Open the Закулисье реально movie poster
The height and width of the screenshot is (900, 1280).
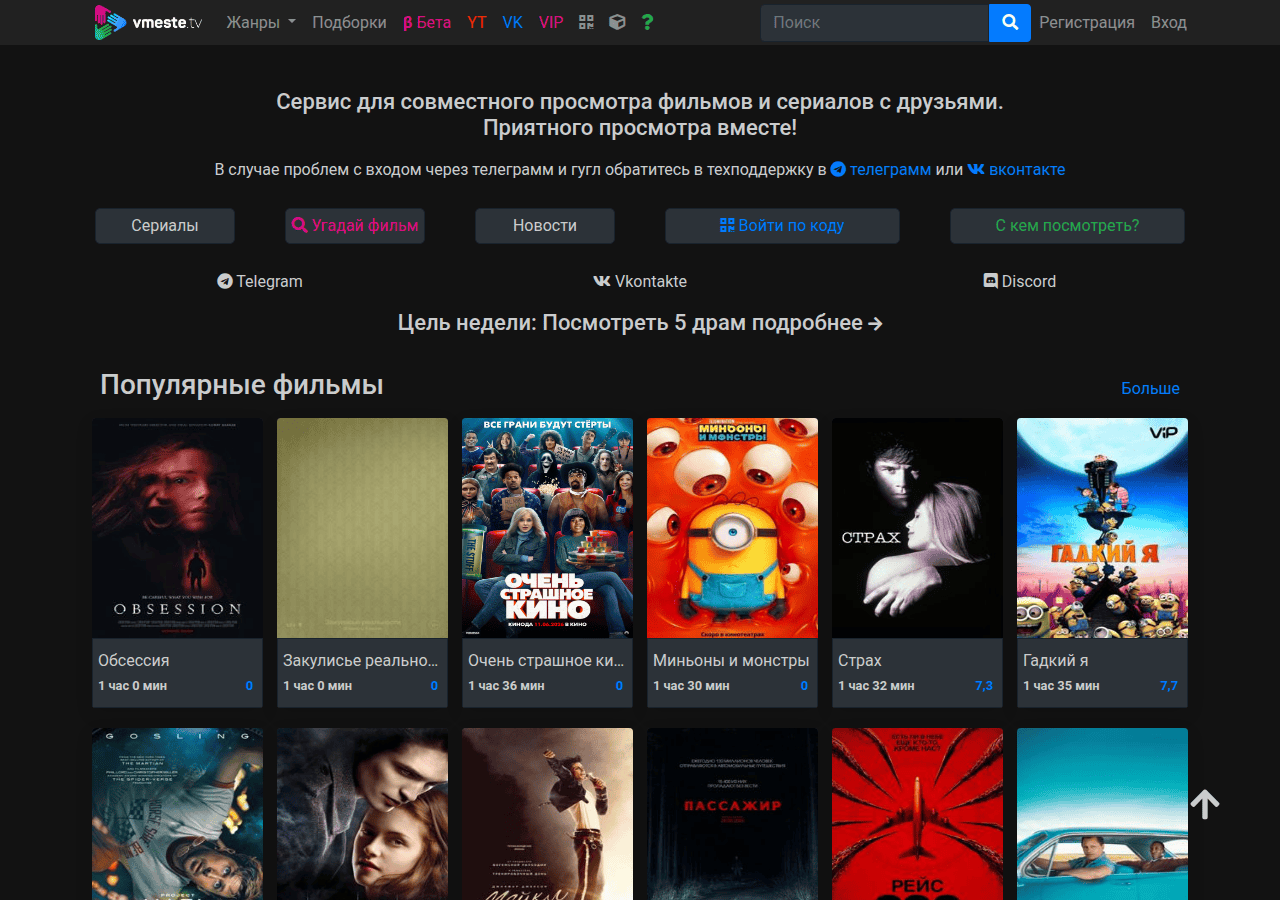362,528
